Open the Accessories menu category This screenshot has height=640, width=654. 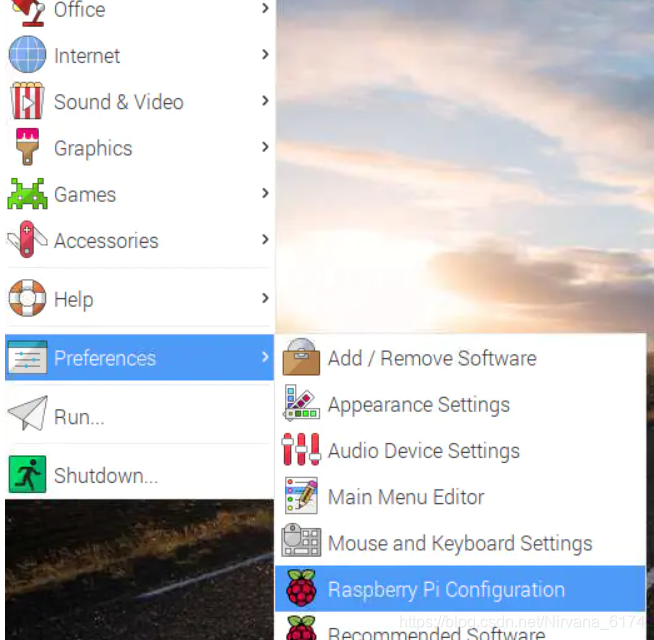pyautogui.click(x=139, y=240)
